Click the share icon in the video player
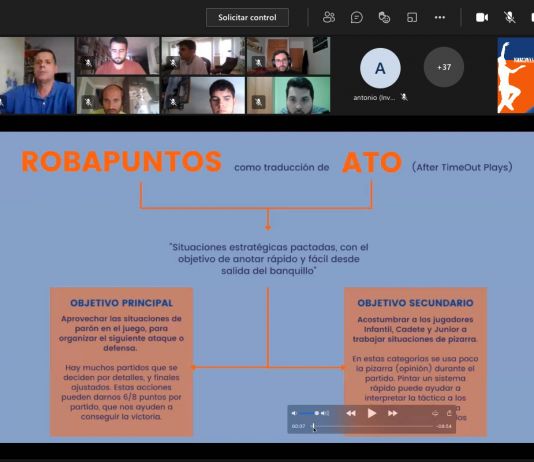The width and height of the screenshot is (534, 462). tap(449, 413)
